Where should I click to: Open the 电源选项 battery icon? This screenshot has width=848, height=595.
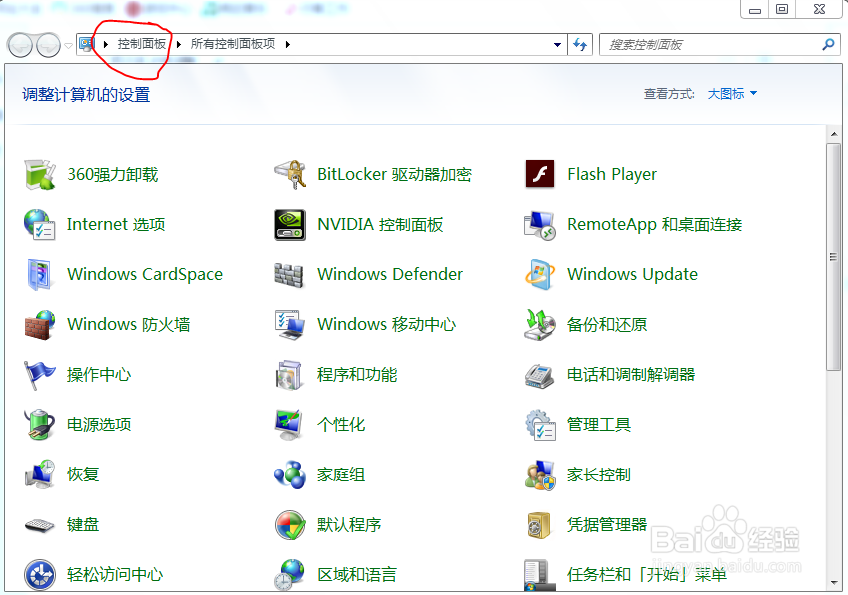pos(39,425)
